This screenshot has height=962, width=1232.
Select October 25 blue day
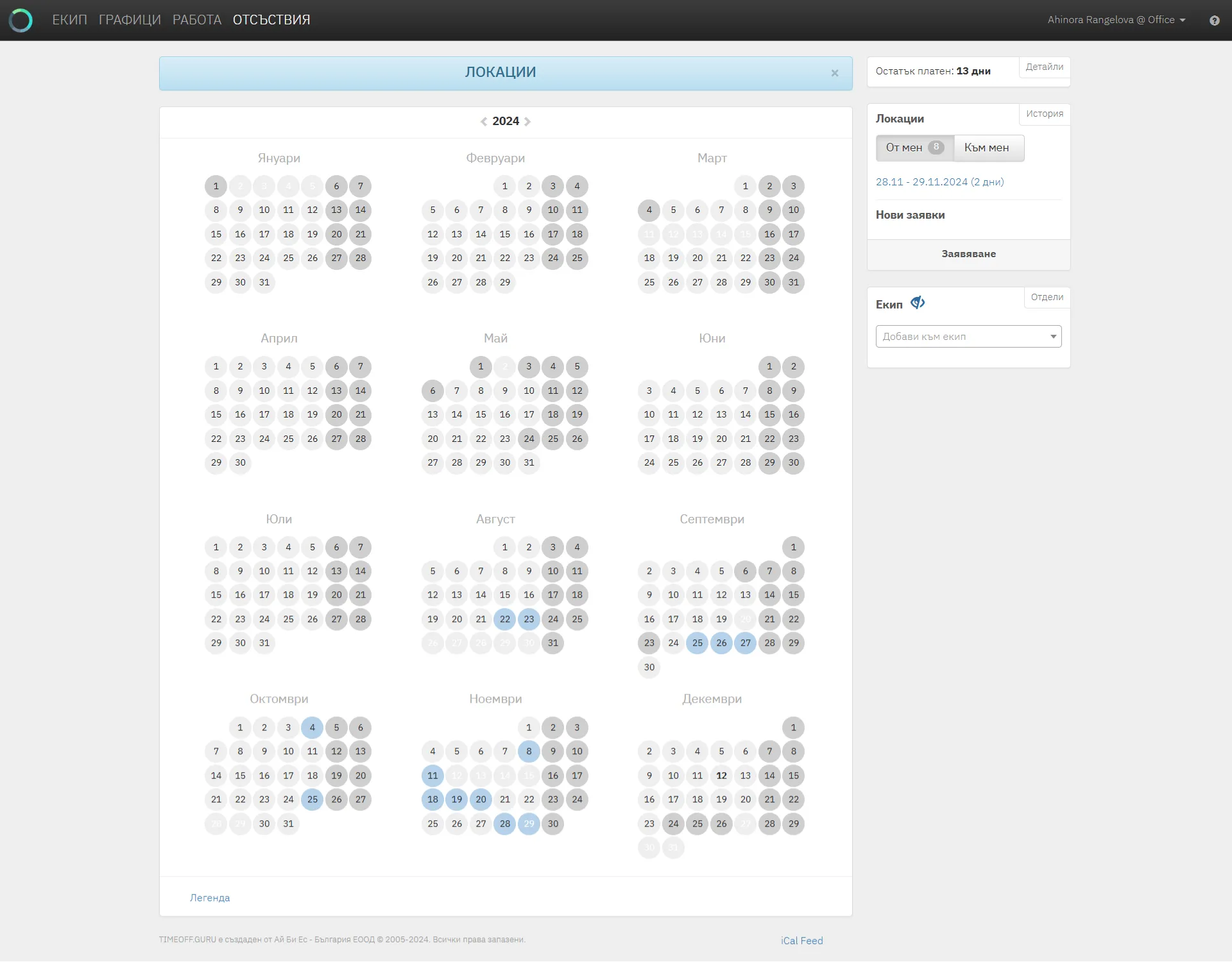click(312, 800)
